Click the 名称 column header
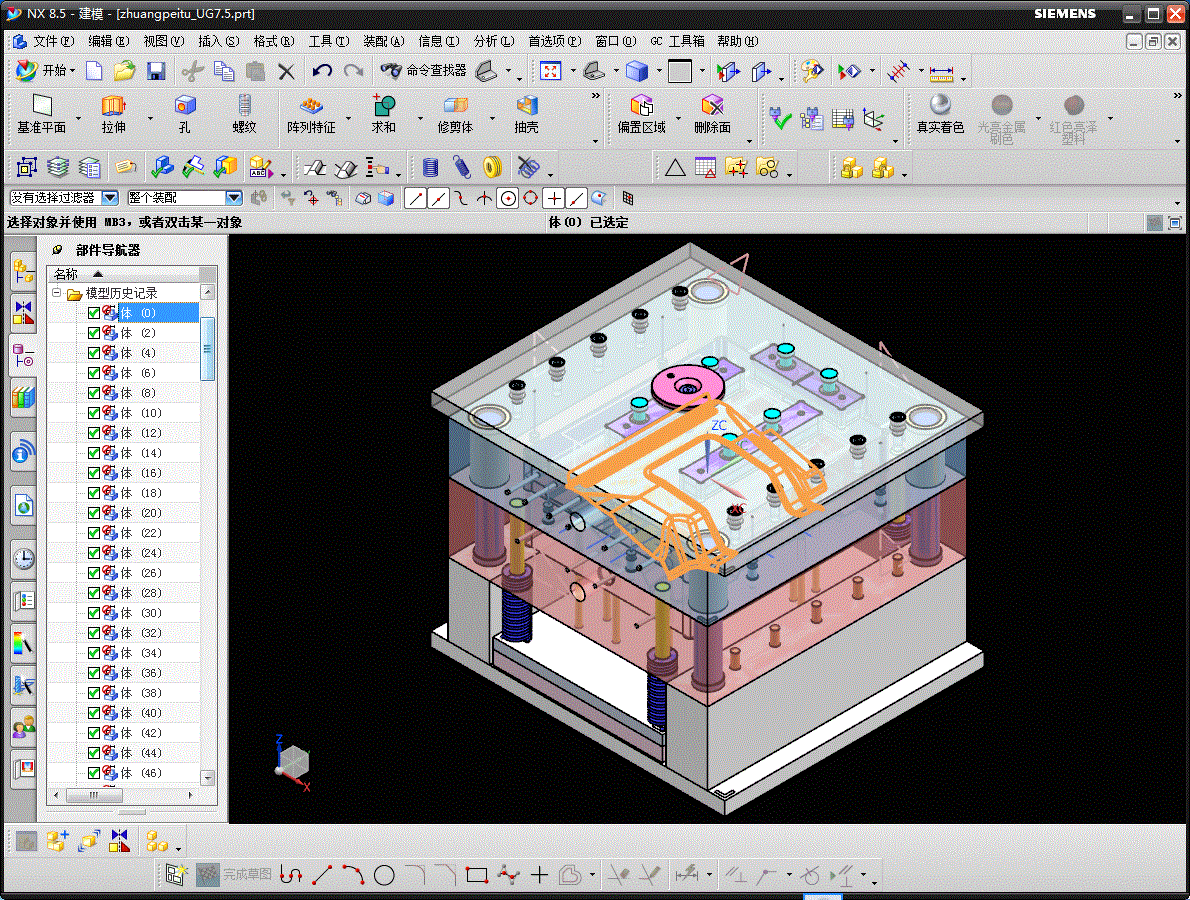This screenshot has height=900, width=1190. (x=124, y=274)
